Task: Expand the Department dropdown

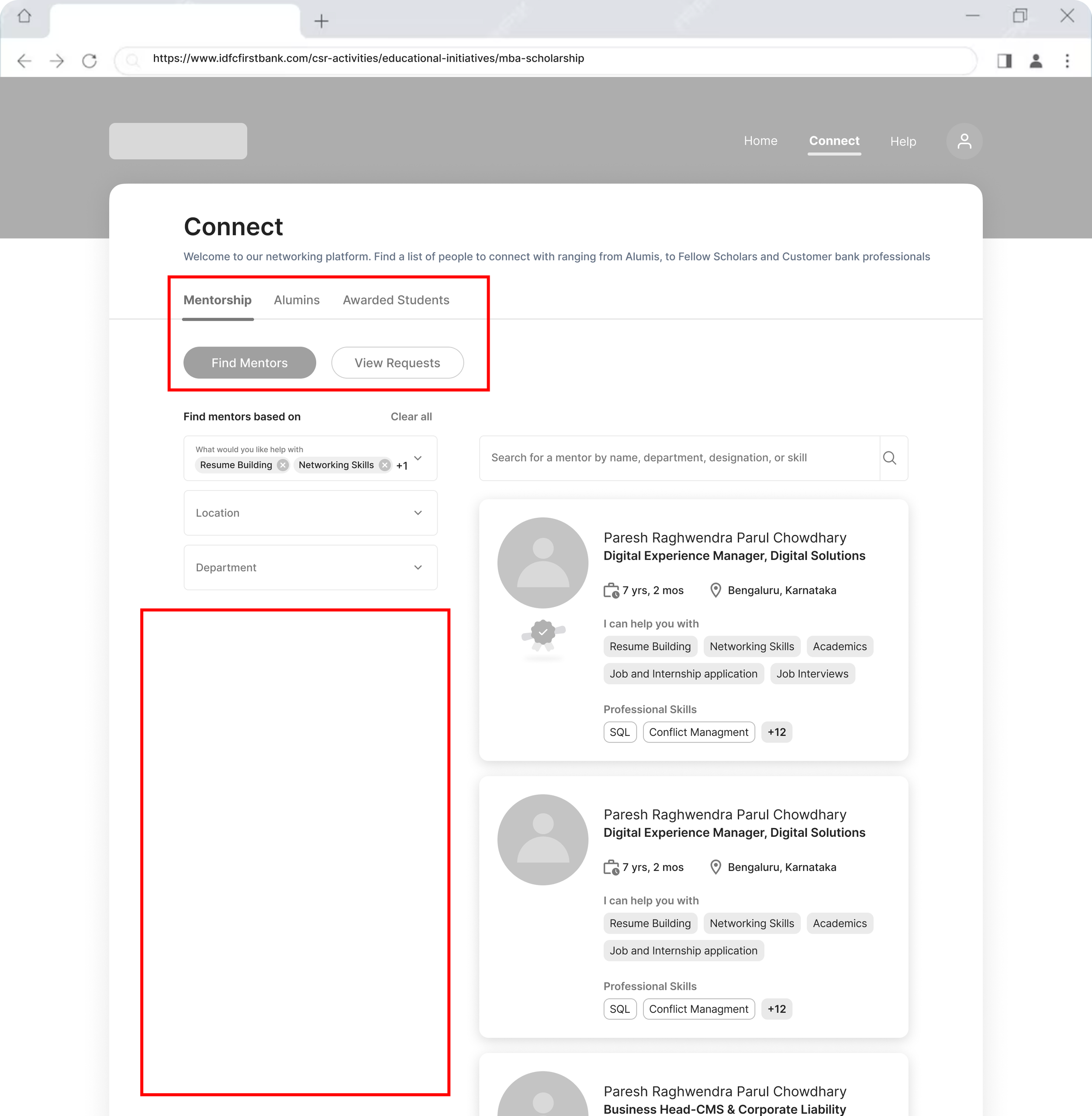Action: point(418,568)
